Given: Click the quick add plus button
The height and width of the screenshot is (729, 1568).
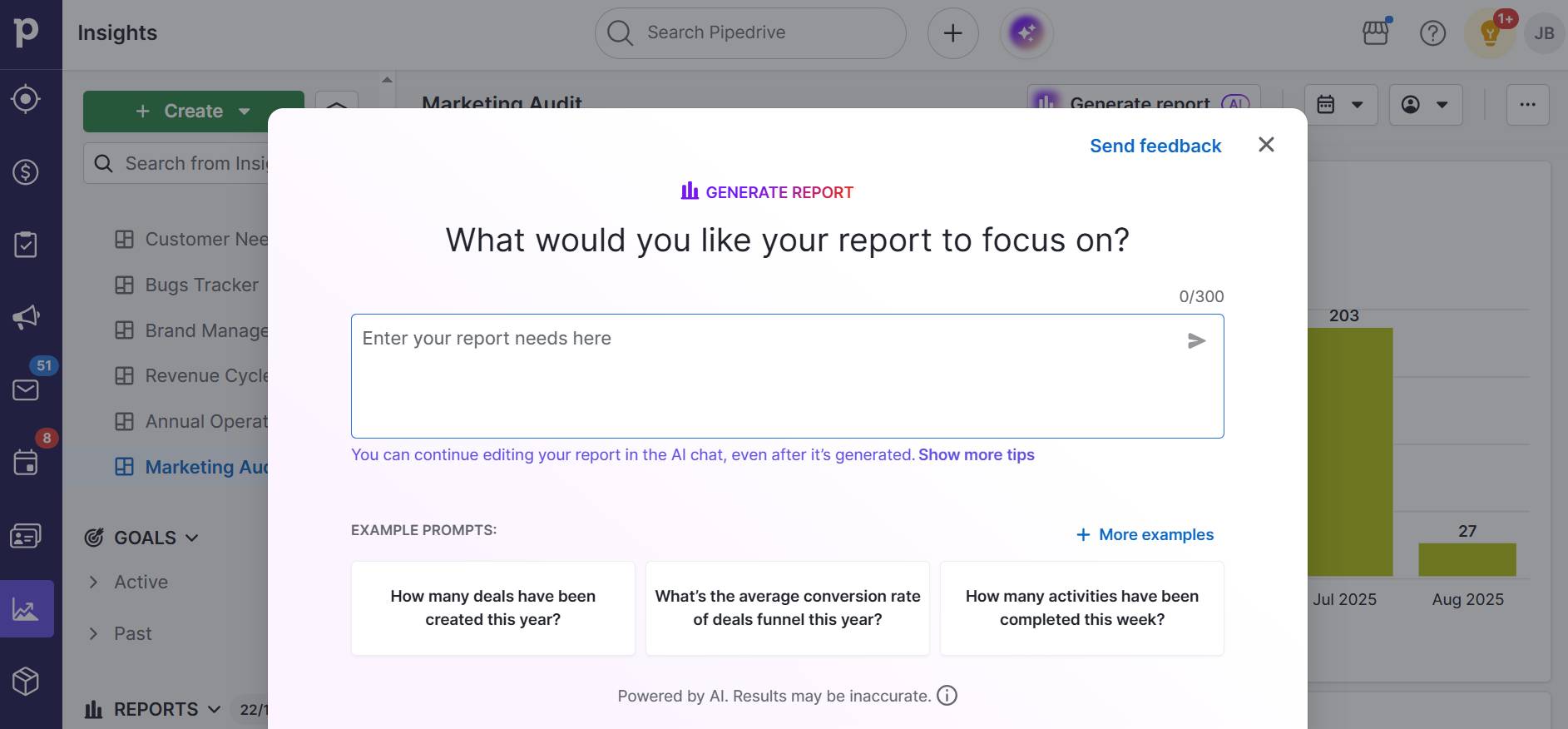Looking at the screenshot, I should point(953,33).
